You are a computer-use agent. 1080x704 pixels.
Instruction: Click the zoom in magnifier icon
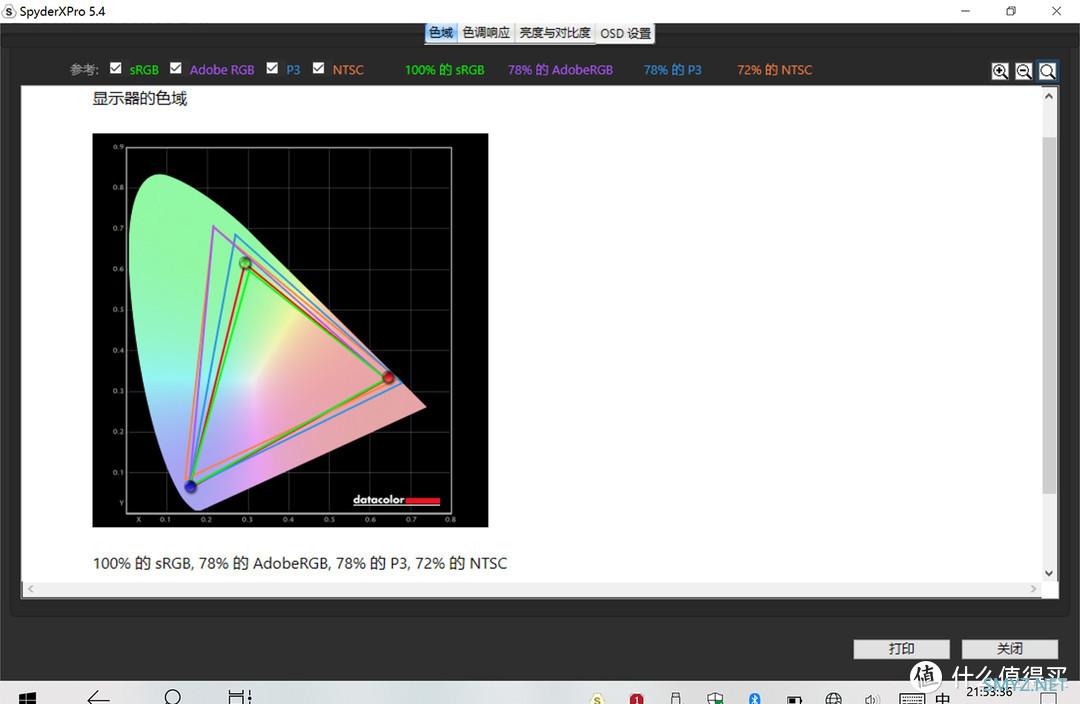[999, 71]
